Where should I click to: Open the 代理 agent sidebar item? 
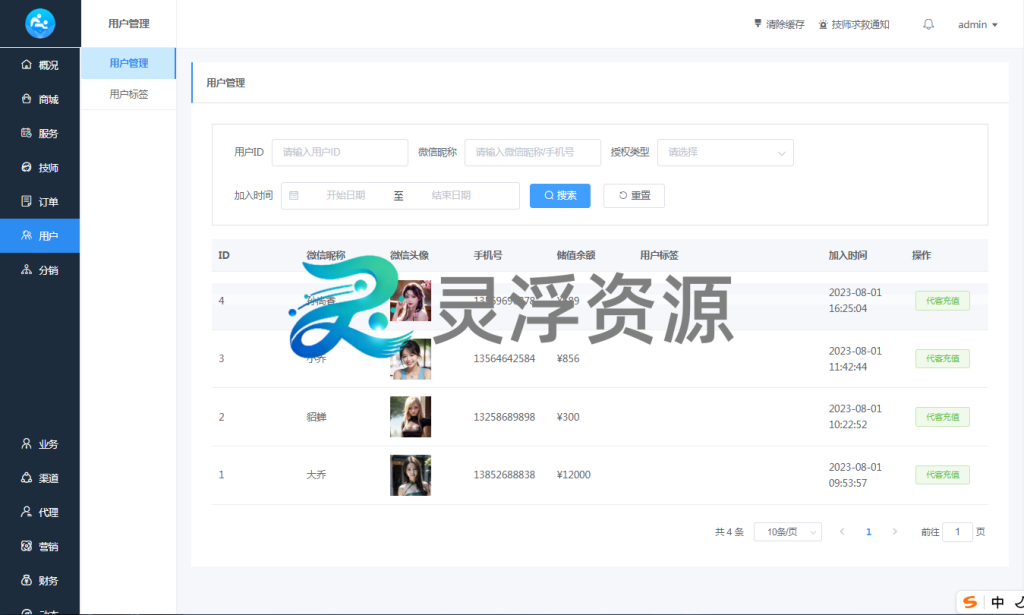click(x=40, y=512)
